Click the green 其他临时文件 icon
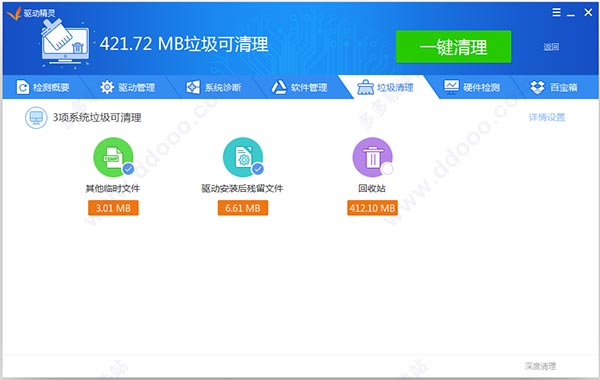This screenshot has width=600, height=380. (113, 157)
